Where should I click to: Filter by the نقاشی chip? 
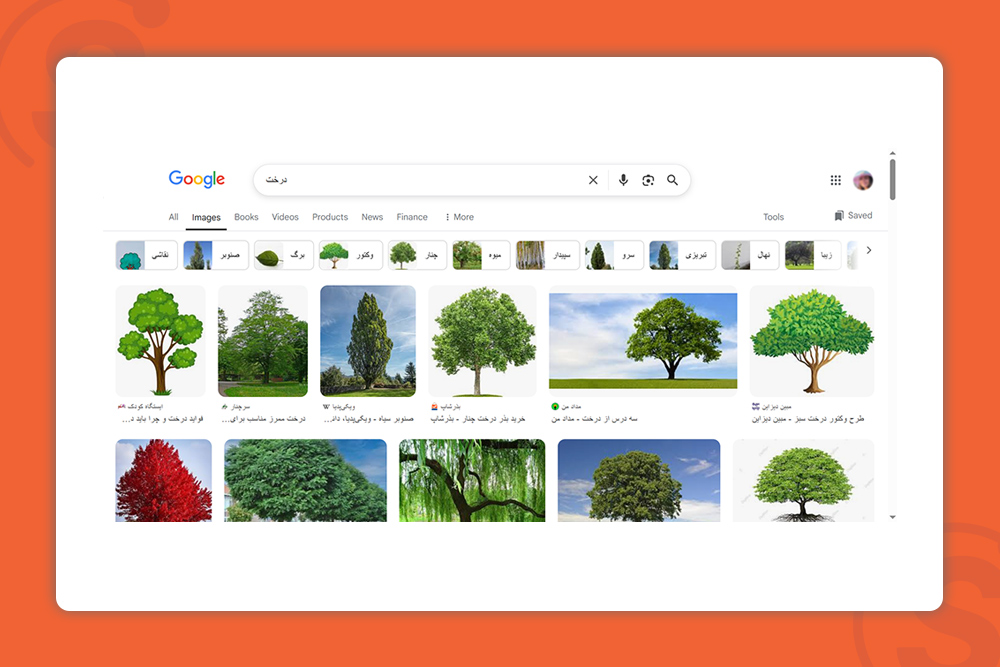coord(147,255)
